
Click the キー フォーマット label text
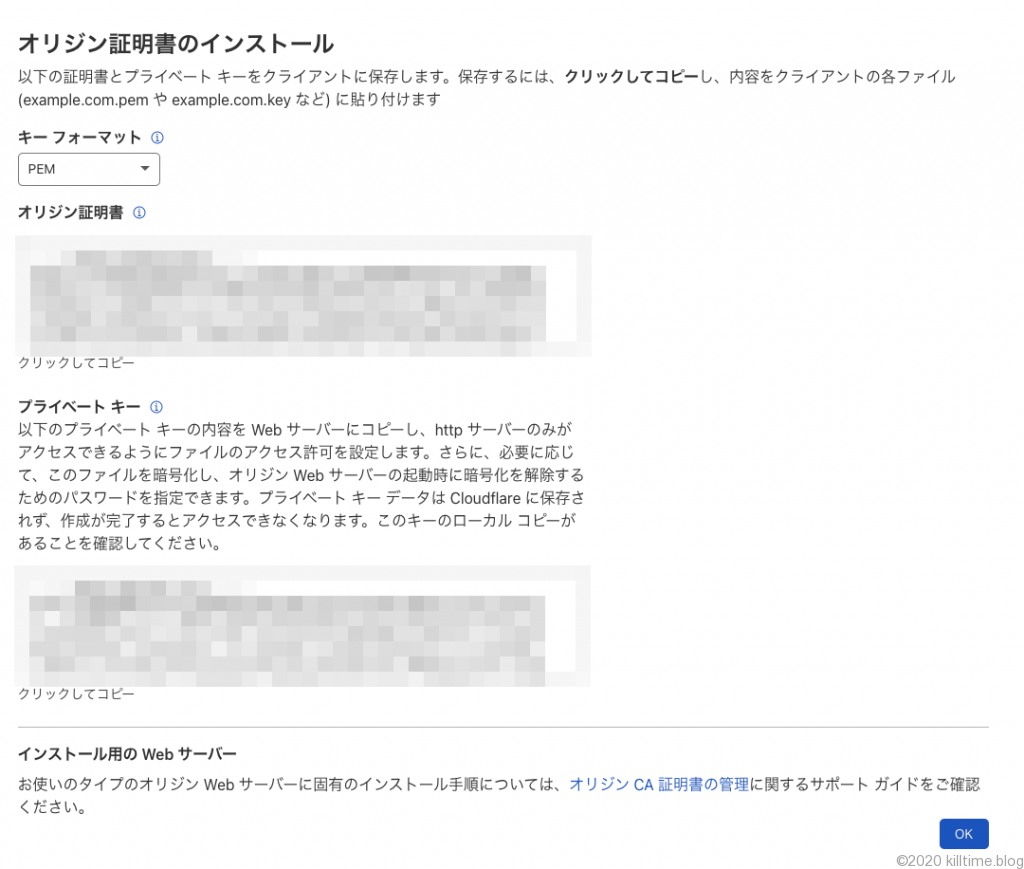point(79,137)
